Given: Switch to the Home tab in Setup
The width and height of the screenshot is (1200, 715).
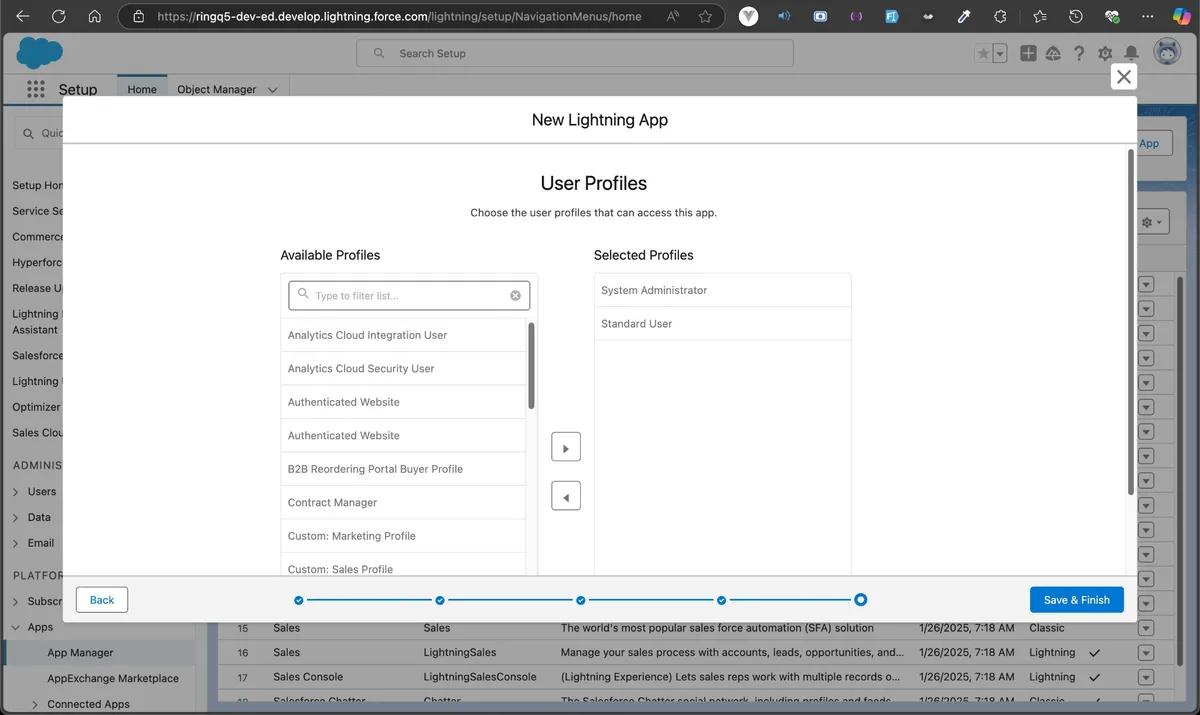Looking at the screenshot, I should [142, 89].
